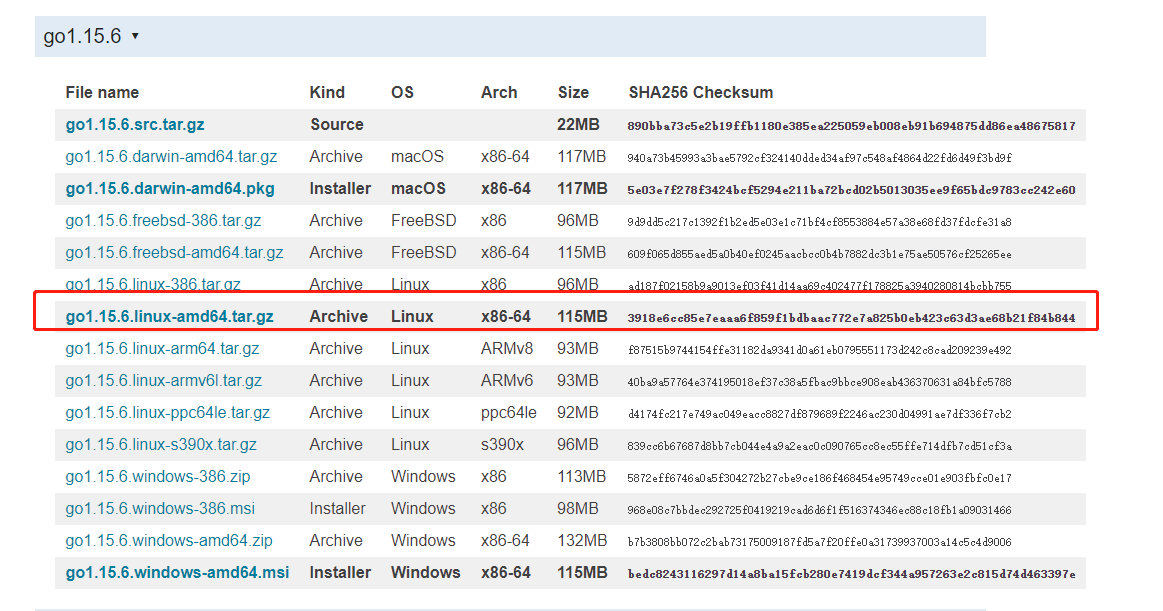The height and width of the screenshot is (611, 1163).
Task: Click the go1.15.6.darwin-amd64.tar.gz link
Action: 172,156
